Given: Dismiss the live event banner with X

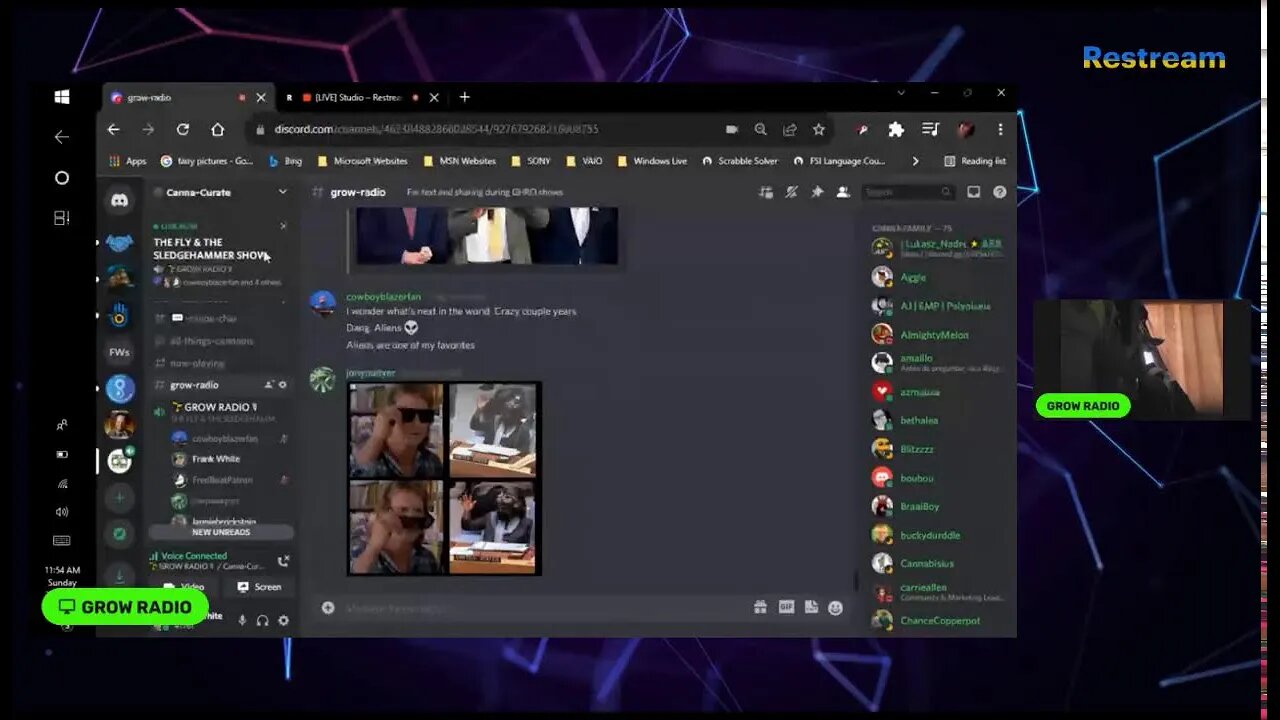Looking at the screenshot, I should 283,226.
